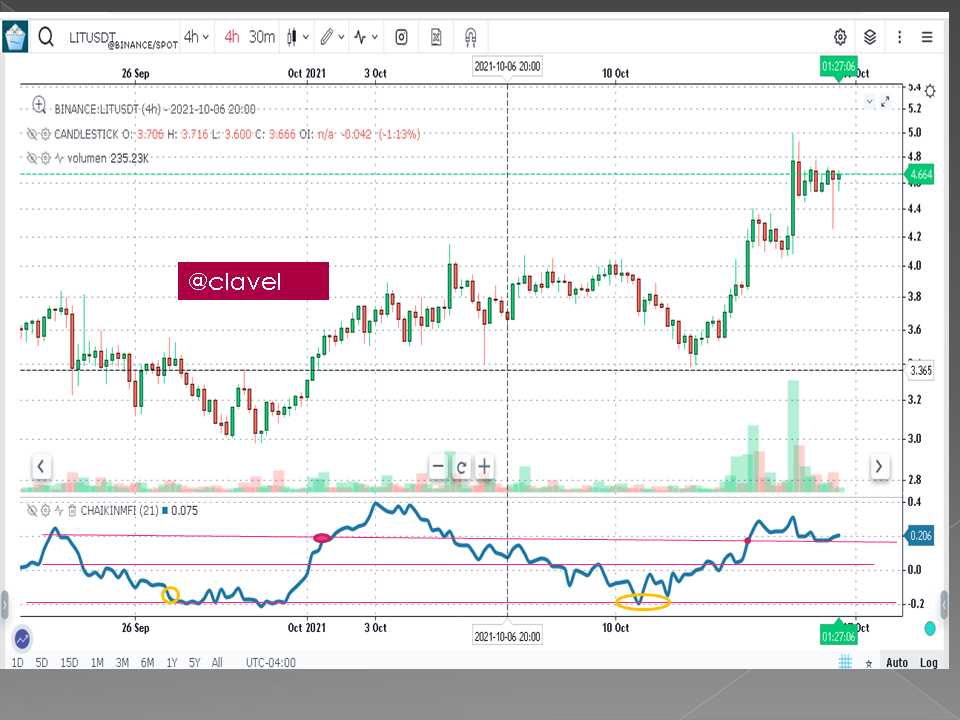Image resolution: width=960 pixels, height=720 pixels.
Task: Click the LITUSDT symbol name
Action: pos(92,37)
